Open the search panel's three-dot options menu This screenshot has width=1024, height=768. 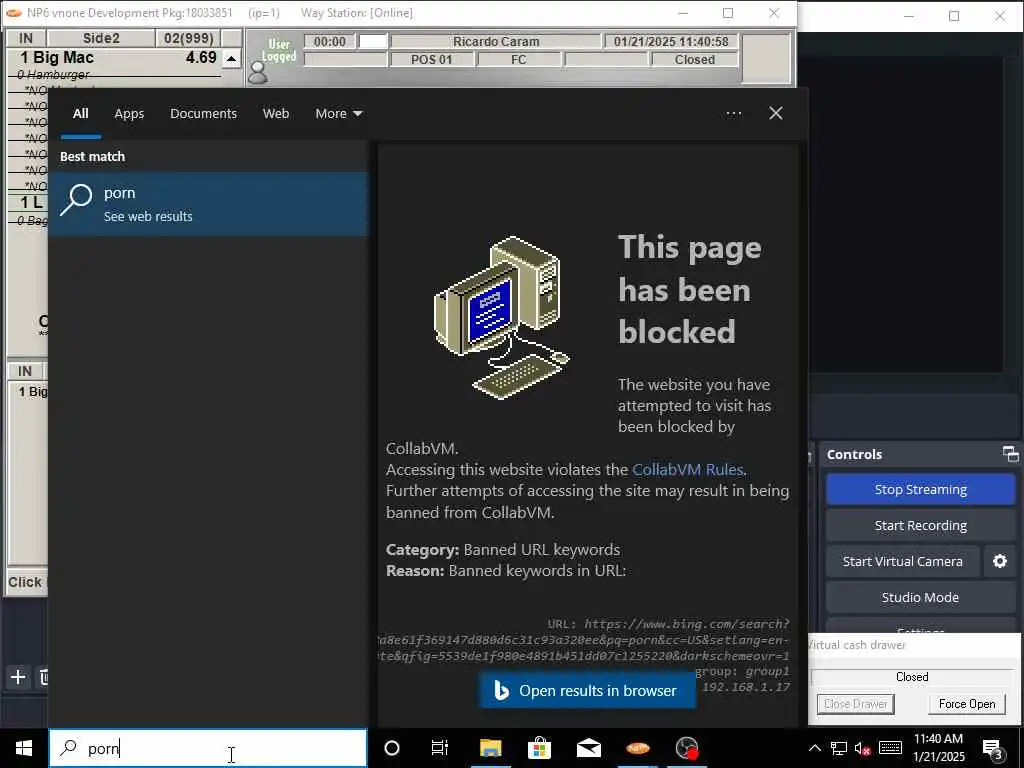click(733, 114)
